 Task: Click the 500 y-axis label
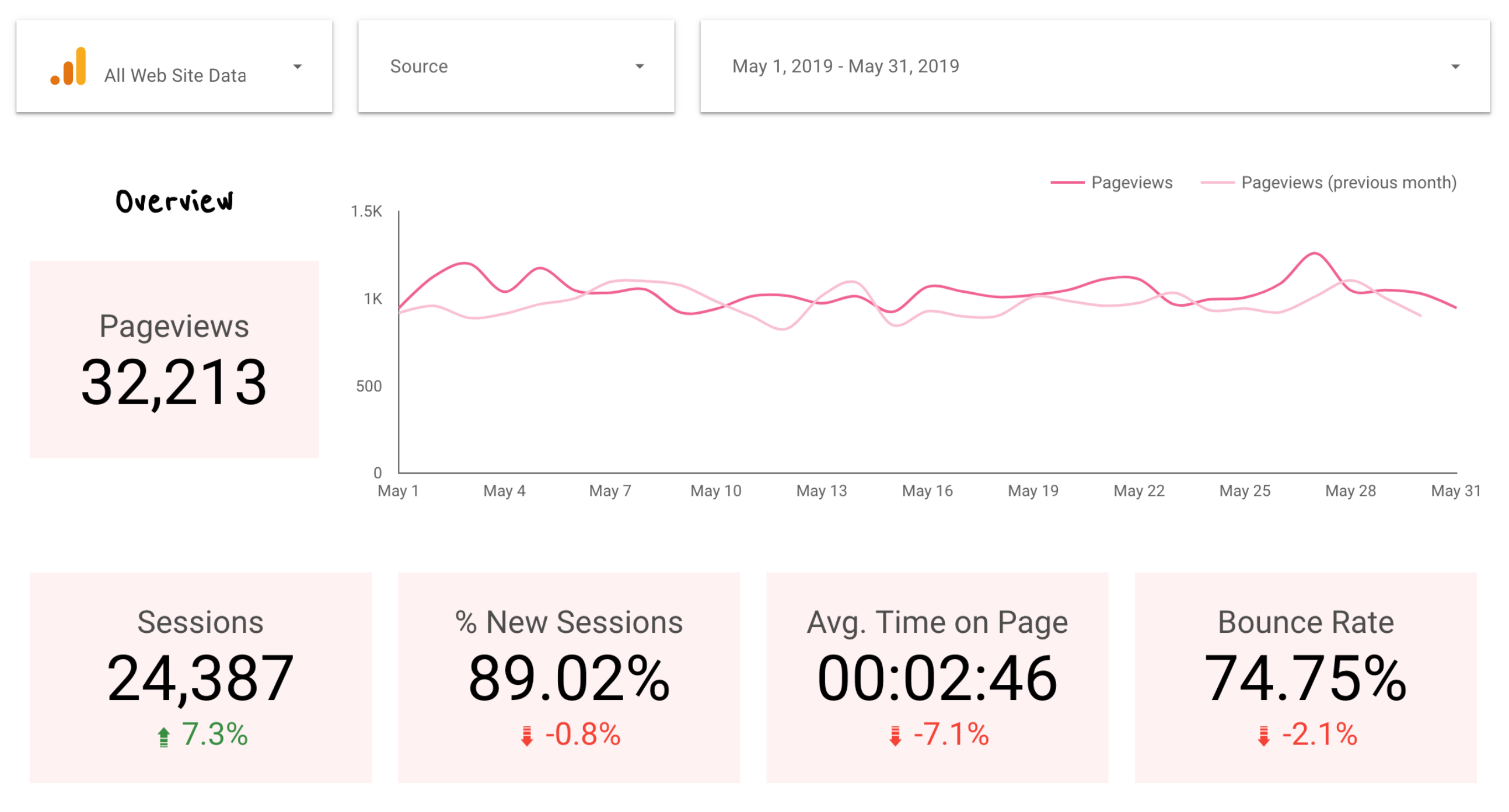[368, 386]
